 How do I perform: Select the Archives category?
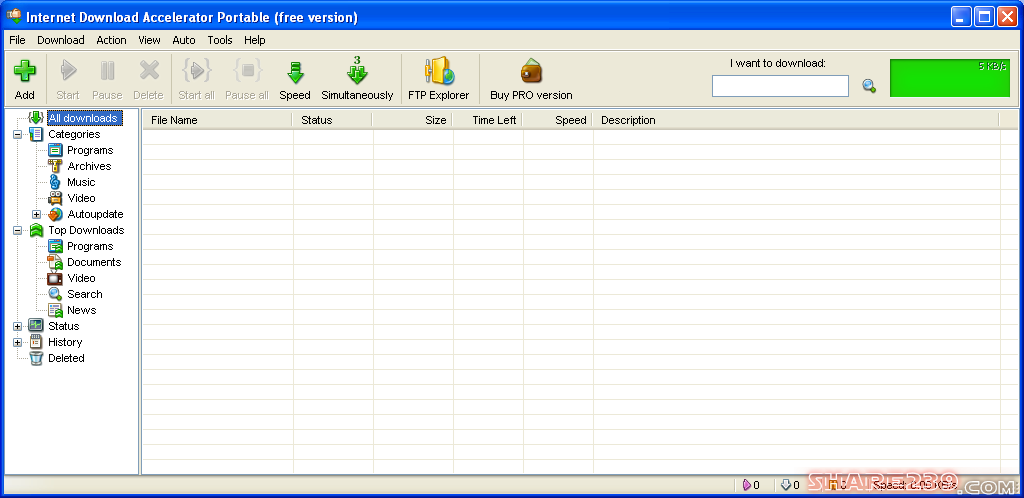89,166
